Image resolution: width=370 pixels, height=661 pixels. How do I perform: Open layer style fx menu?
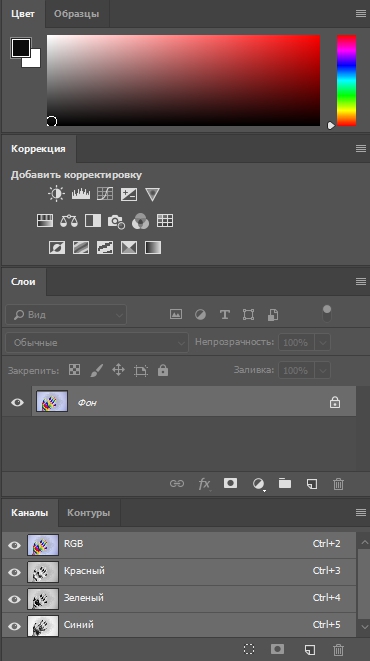204,484
